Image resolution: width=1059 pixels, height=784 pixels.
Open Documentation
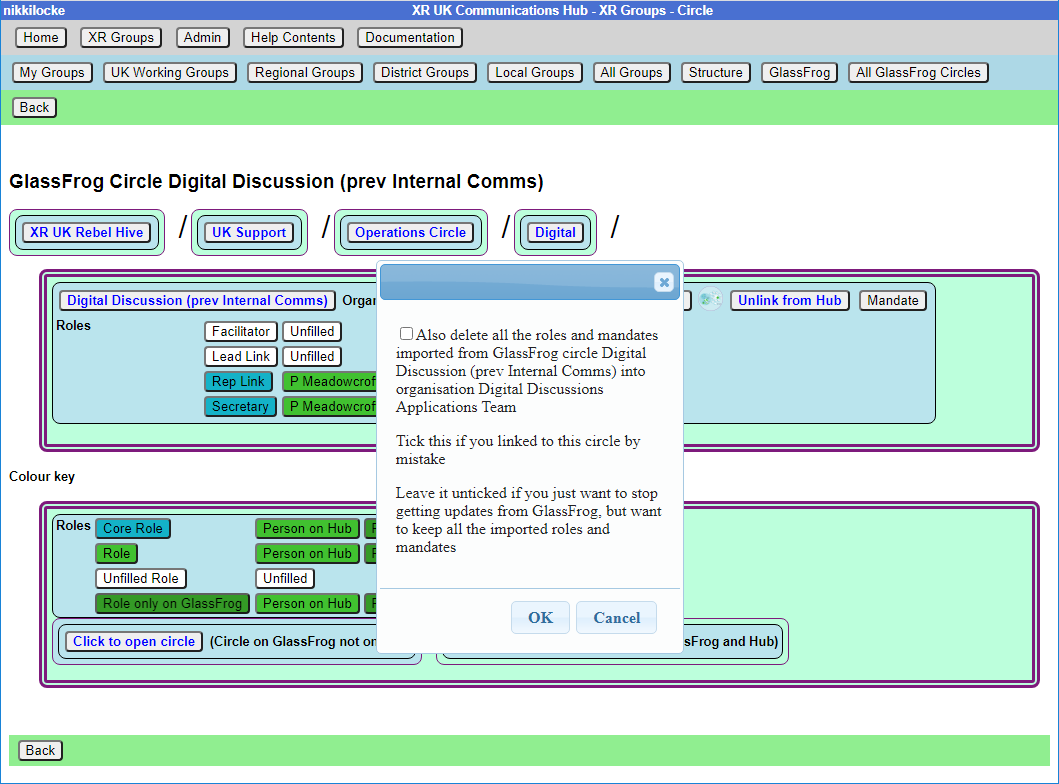coord(410,38)
